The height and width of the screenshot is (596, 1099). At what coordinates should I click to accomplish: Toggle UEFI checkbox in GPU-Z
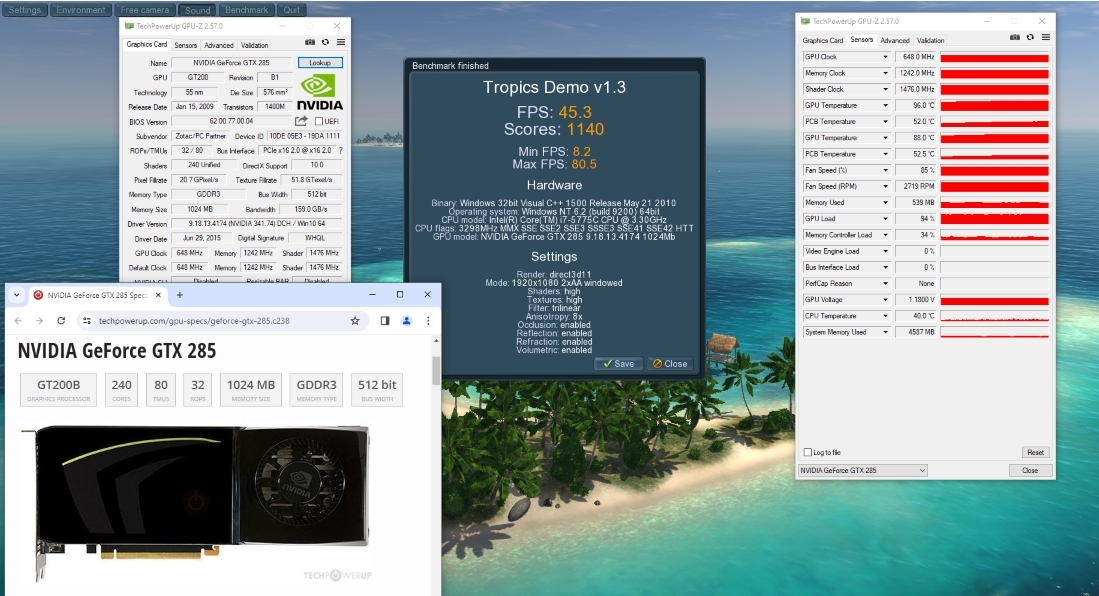319,121
